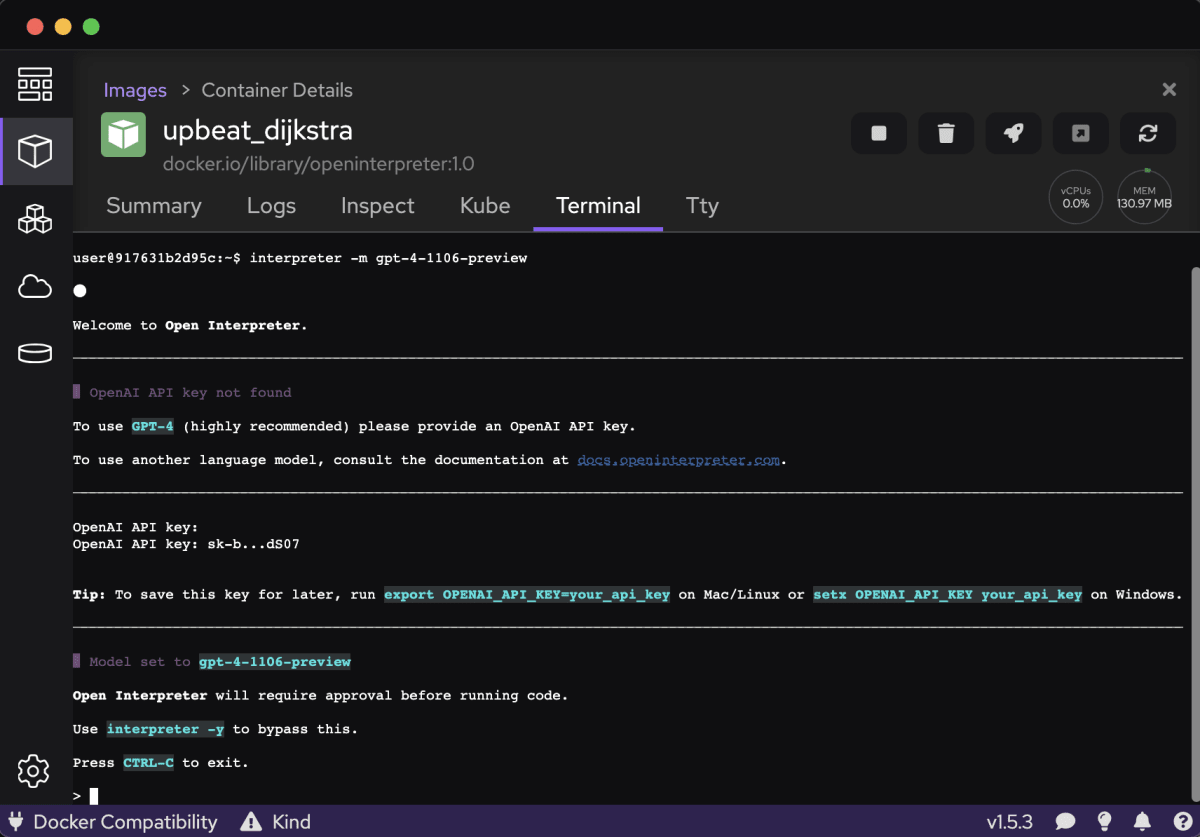This screenshot has height=837, width=1200.
Task: Switch to the Summary tab
Action: point(153,206)
